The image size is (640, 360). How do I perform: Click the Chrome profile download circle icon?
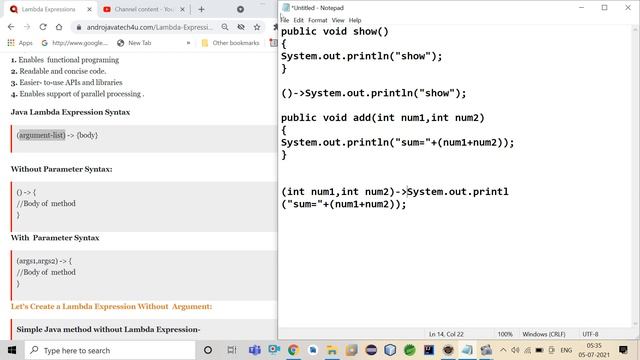pyautogui.click(x=240, y=9)
